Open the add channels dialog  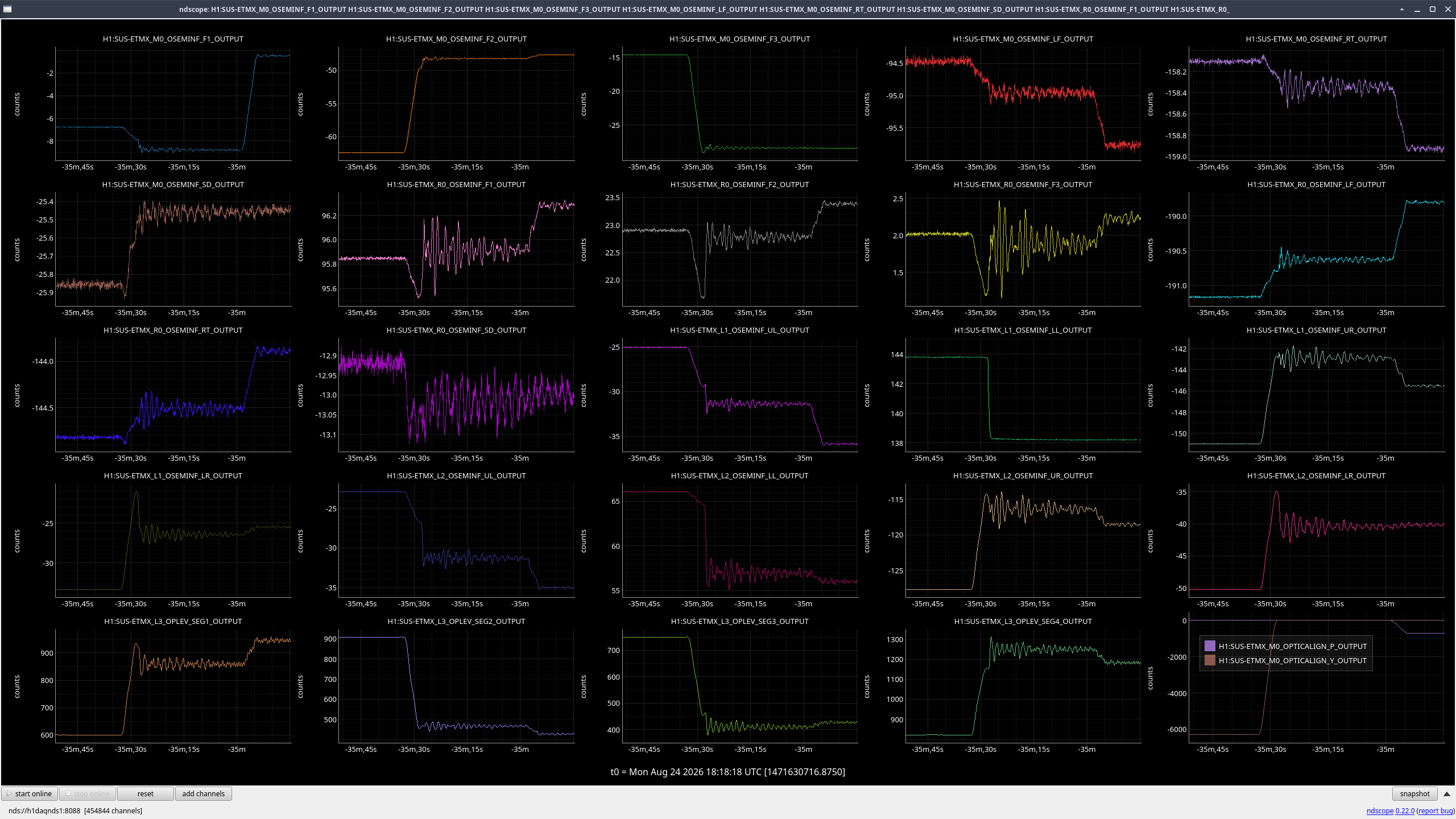click(204, 793)
